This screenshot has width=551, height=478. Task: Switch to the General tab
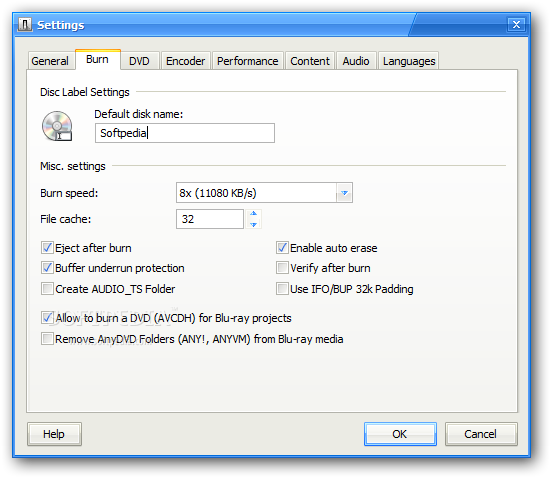point(50,61)
